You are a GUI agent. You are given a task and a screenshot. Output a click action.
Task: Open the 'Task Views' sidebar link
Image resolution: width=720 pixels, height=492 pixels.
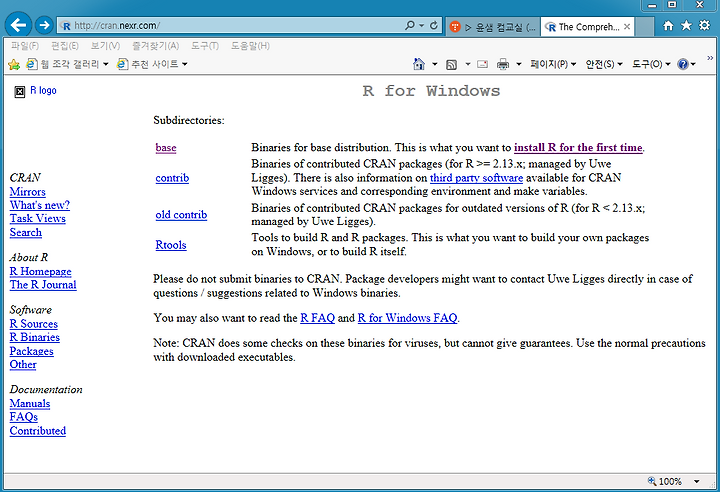pos(38,219)
